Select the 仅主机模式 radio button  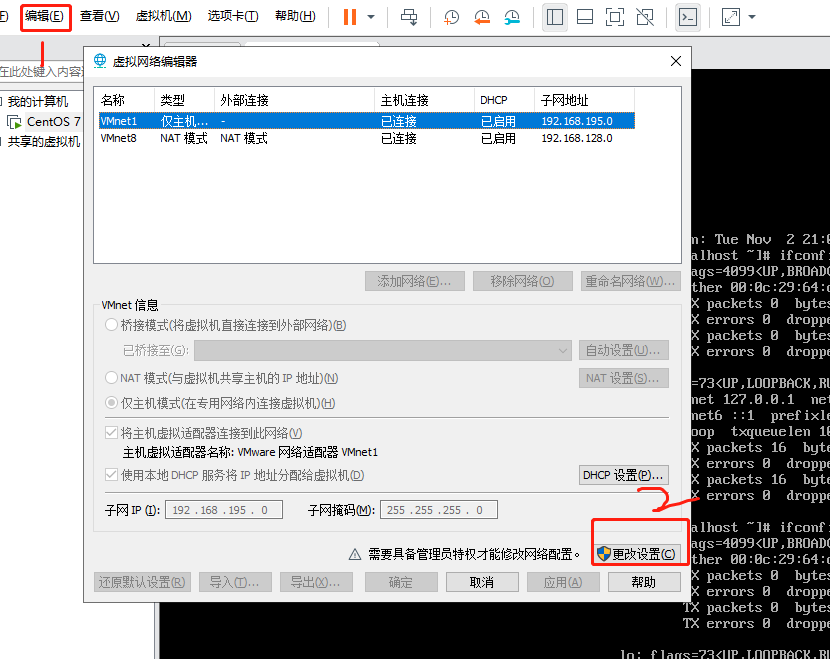(x=111, y=403)
